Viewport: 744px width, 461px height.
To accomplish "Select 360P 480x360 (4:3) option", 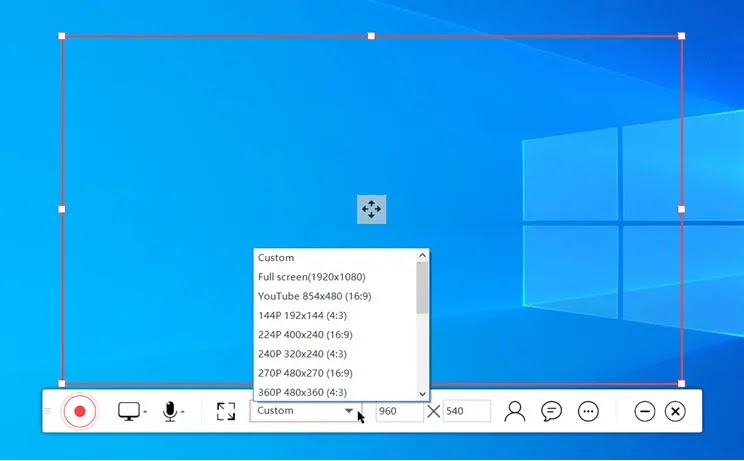I will (335, 392).
